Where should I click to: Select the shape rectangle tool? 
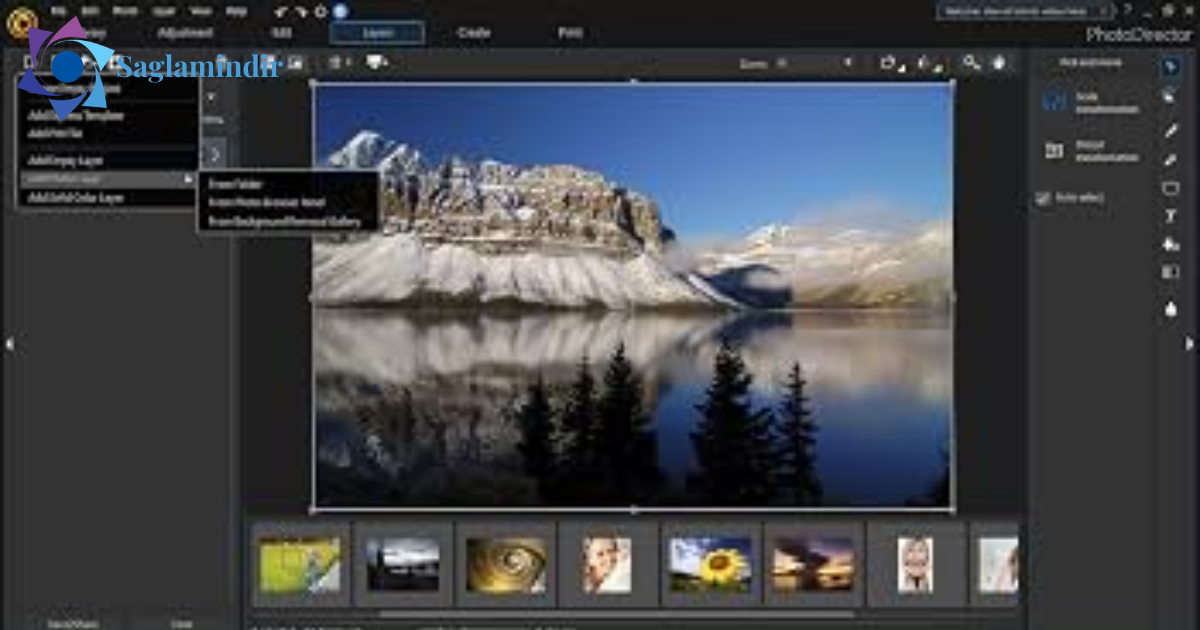1170,188
